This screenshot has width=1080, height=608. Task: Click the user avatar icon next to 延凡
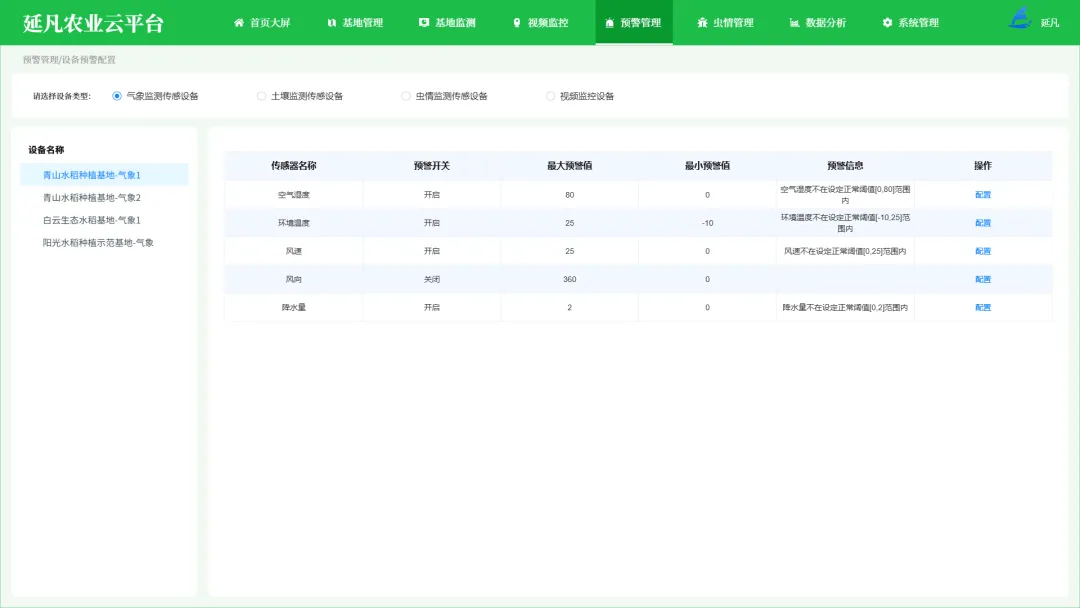point(1020,18)
